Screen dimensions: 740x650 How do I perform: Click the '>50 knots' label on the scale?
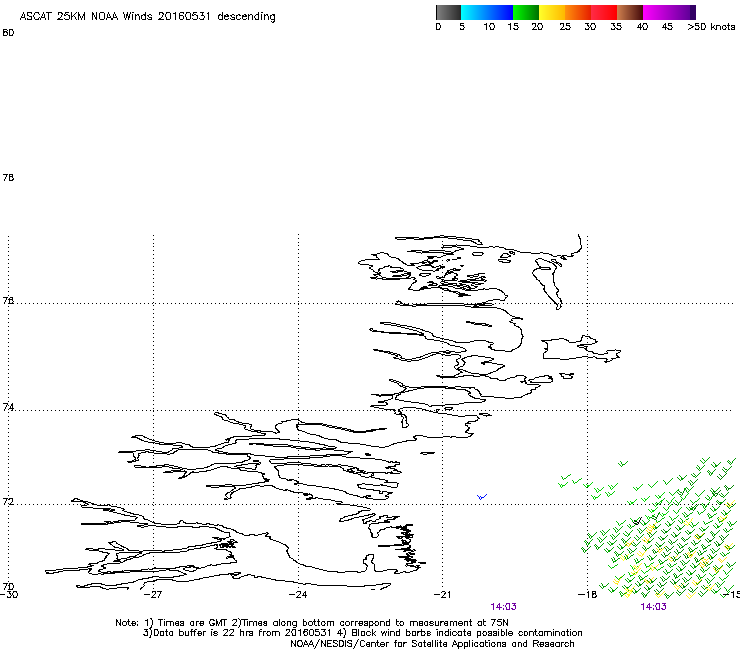pos(711,27)
